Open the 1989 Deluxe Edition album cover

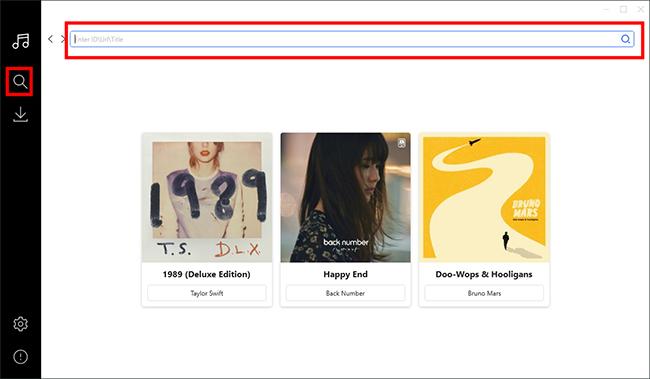point(207,197)
